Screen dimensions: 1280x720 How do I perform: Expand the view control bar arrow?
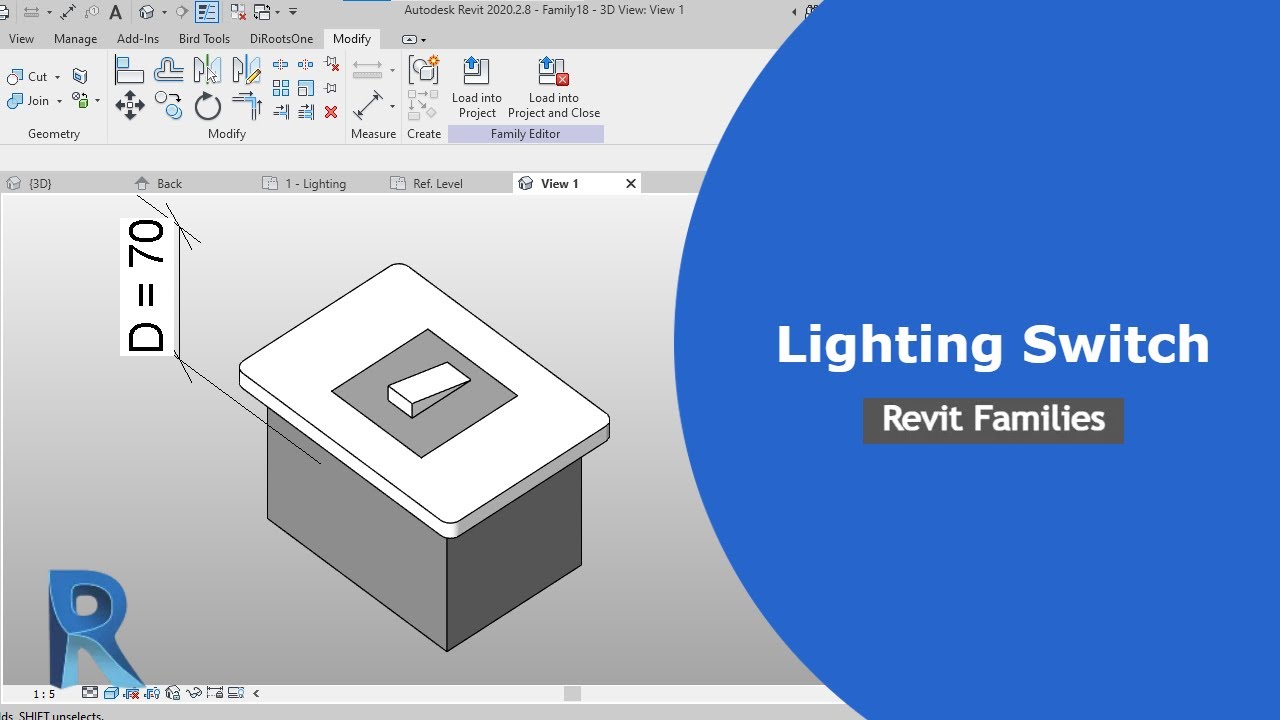(x=256, y=692)
